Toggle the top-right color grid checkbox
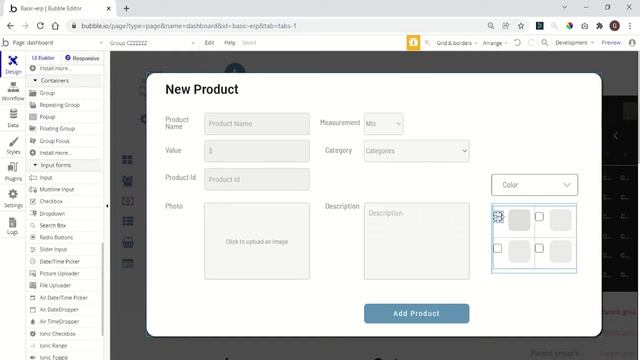 [539, 216]
